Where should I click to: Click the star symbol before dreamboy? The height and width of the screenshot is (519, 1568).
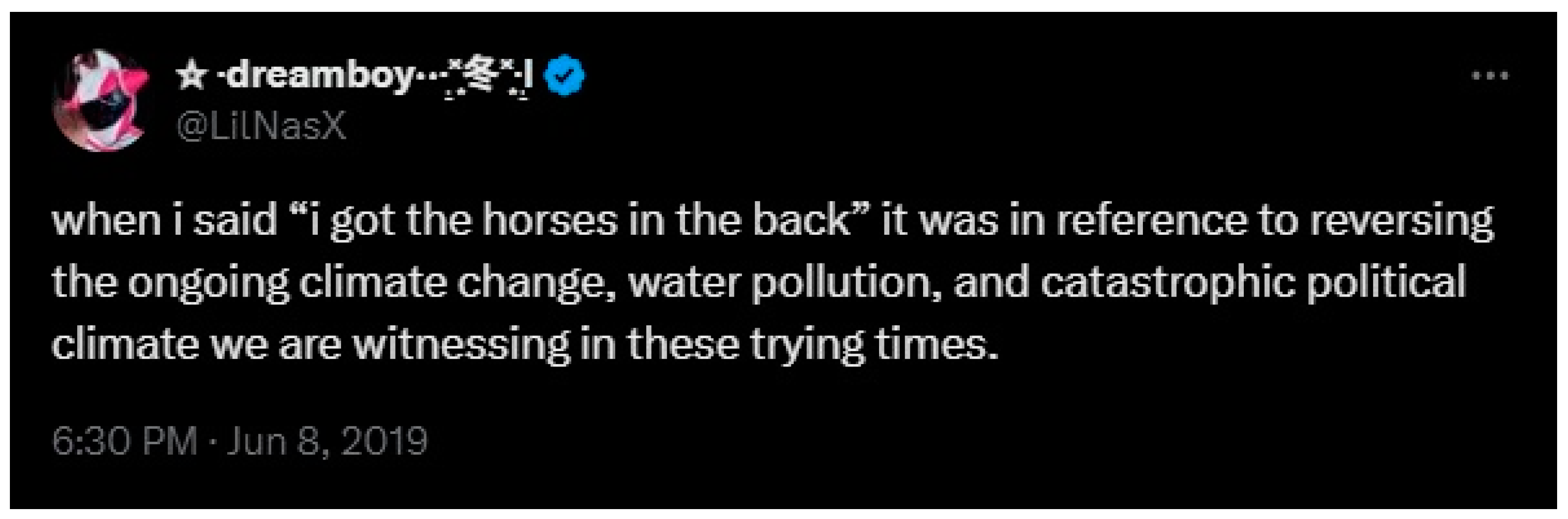(192, 77)
